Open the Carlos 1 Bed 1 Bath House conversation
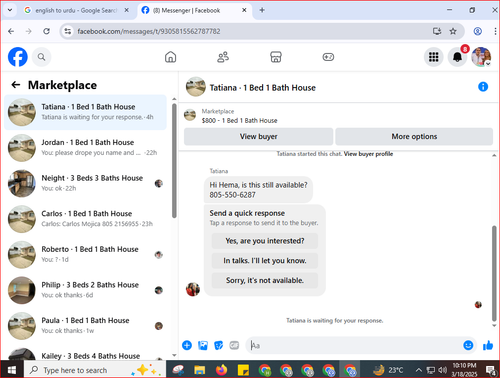 [x=85, y=219]
